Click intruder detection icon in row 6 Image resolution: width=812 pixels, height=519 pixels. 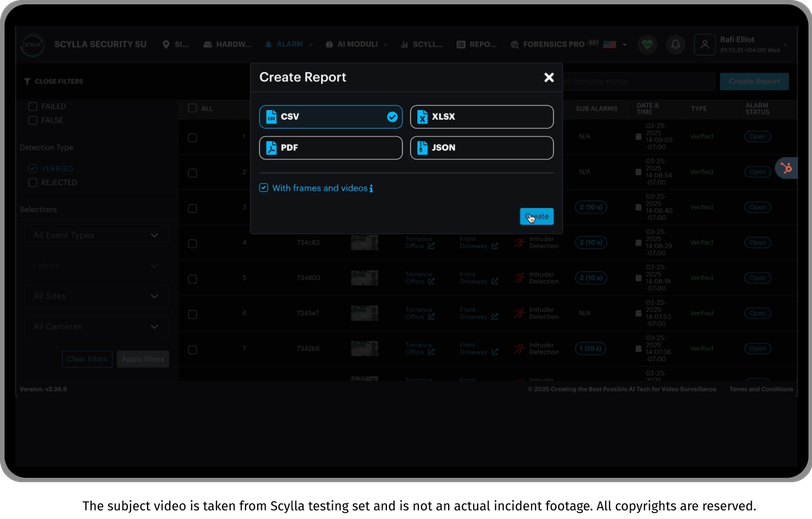click(519, 313)
